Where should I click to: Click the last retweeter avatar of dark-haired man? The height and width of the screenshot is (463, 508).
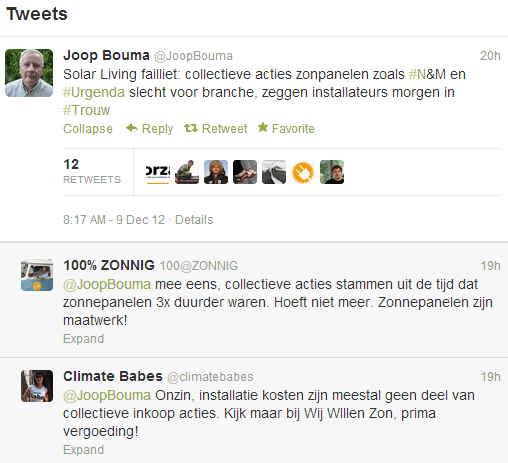click(332, 172)
